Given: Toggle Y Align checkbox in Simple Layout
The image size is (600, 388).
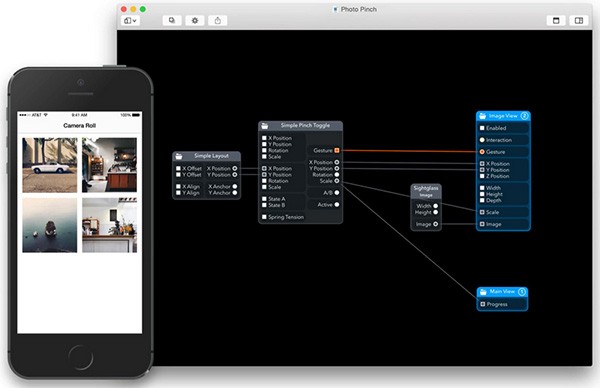Looking at the screenshot, I should pos(178,193).
